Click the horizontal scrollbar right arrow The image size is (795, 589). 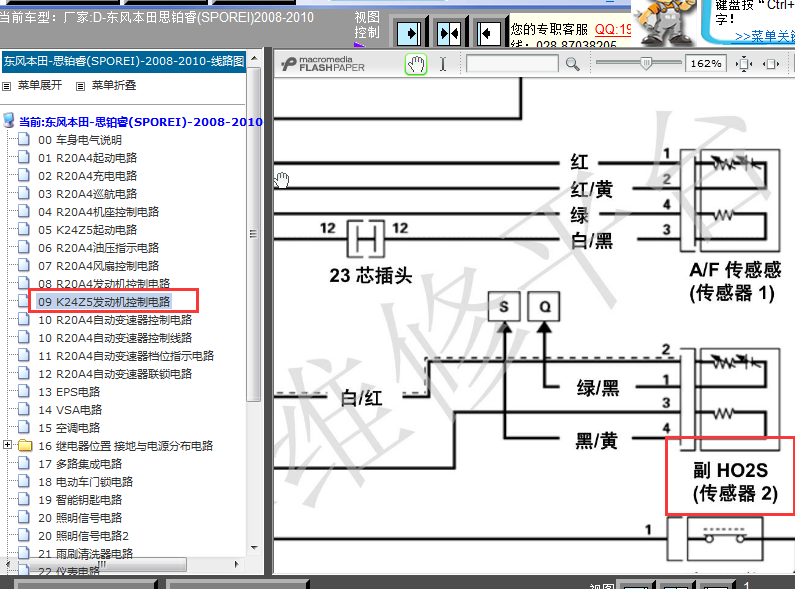point(236,564)
